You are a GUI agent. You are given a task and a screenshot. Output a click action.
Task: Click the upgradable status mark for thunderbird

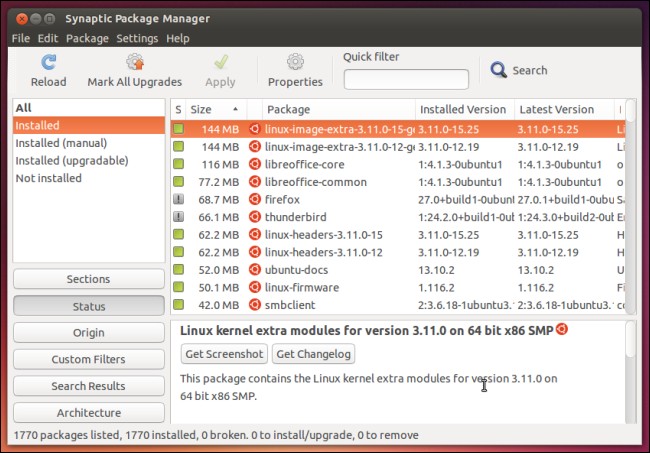(178, 217)
